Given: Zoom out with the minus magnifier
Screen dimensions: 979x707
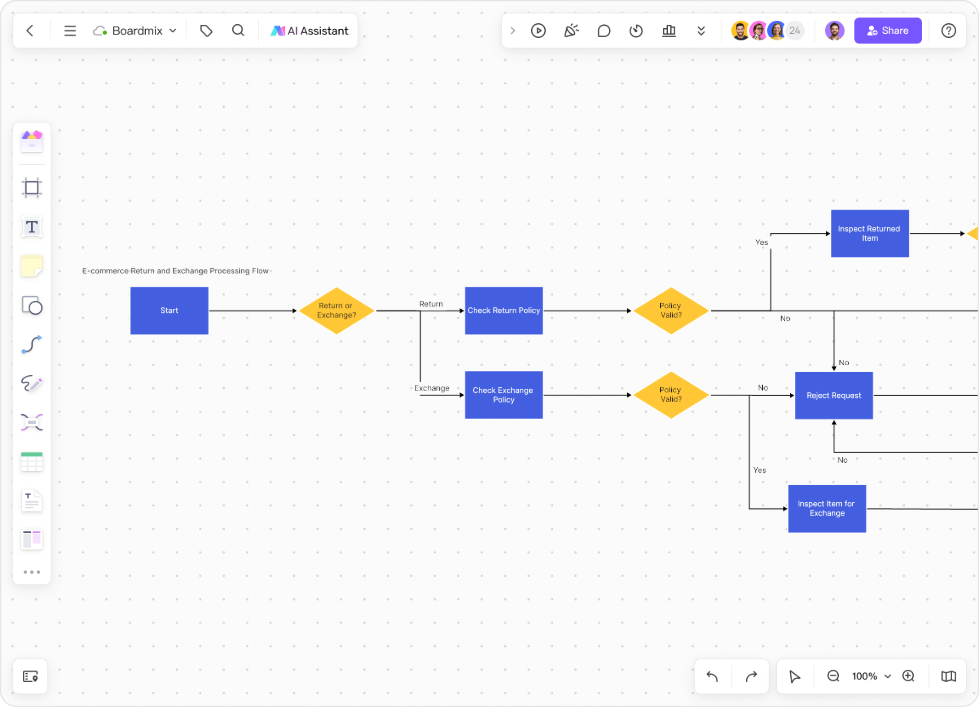Looking at the screenshot, I should 834,676.
